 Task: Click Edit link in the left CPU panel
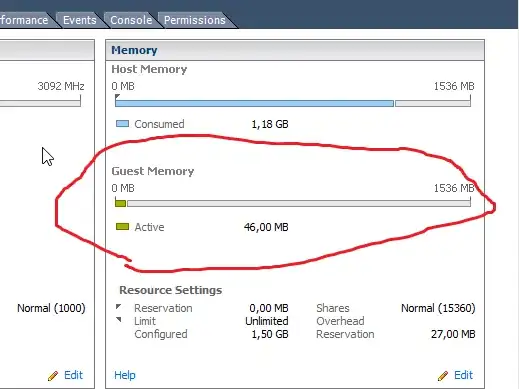73,375
